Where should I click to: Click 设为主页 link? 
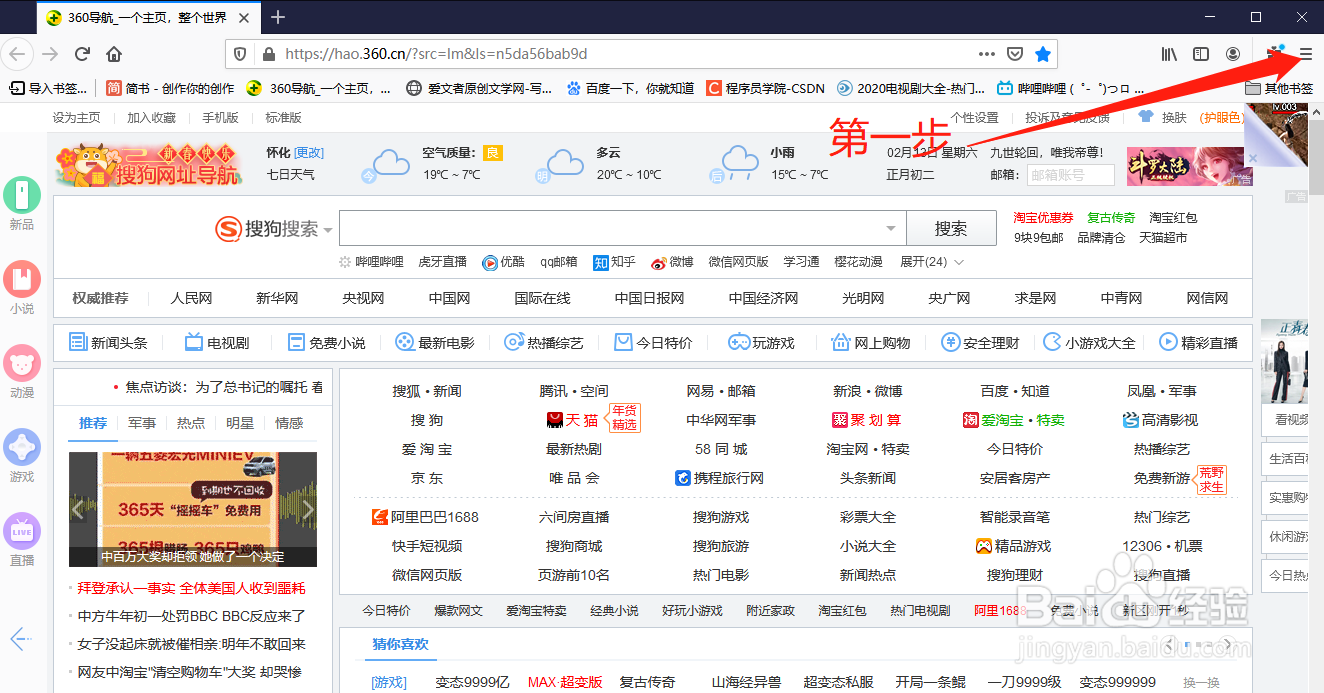point(77,118)
